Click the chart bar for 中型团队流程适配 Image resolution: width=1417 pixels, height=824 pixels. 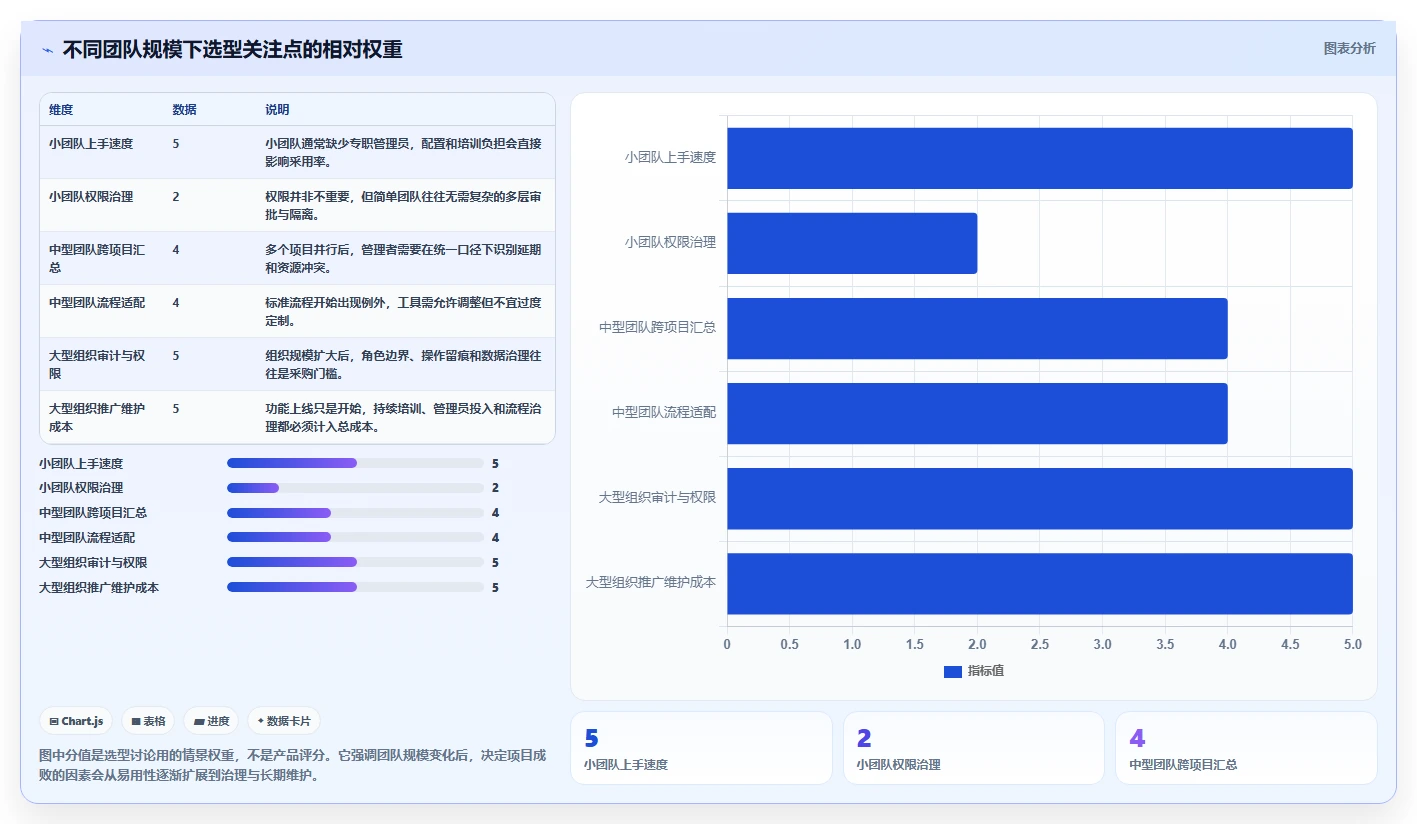[977, 413]
